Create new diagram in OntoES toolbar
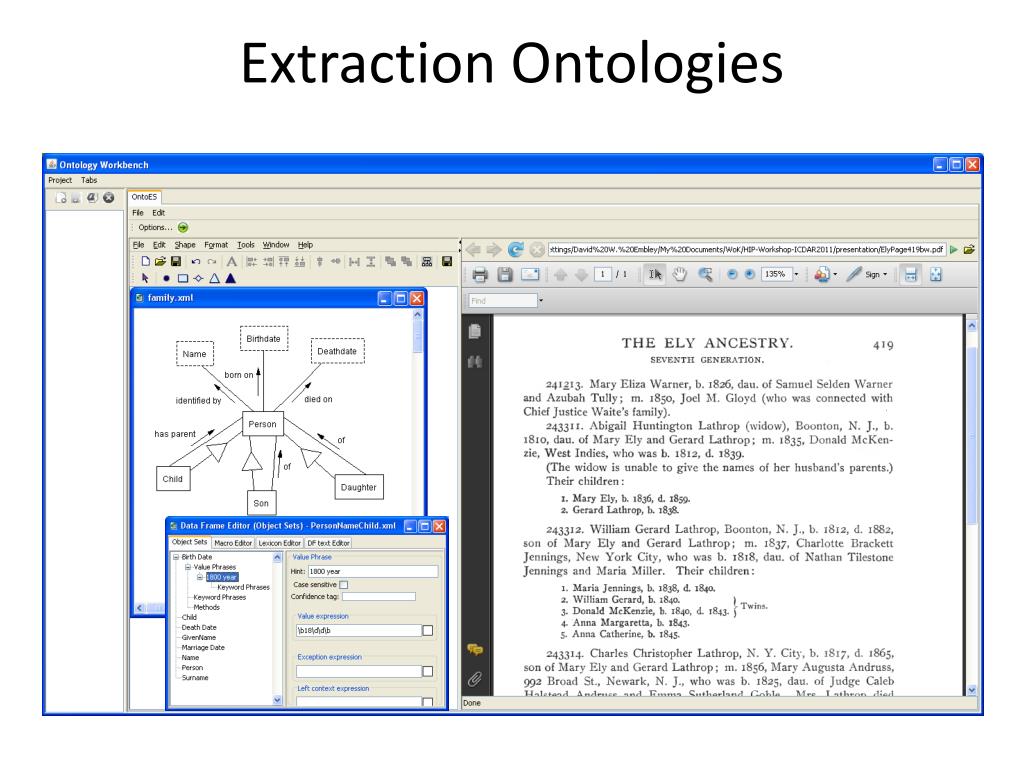The height and width of the screenshot is (768, 1024). [x=146, y=261]
